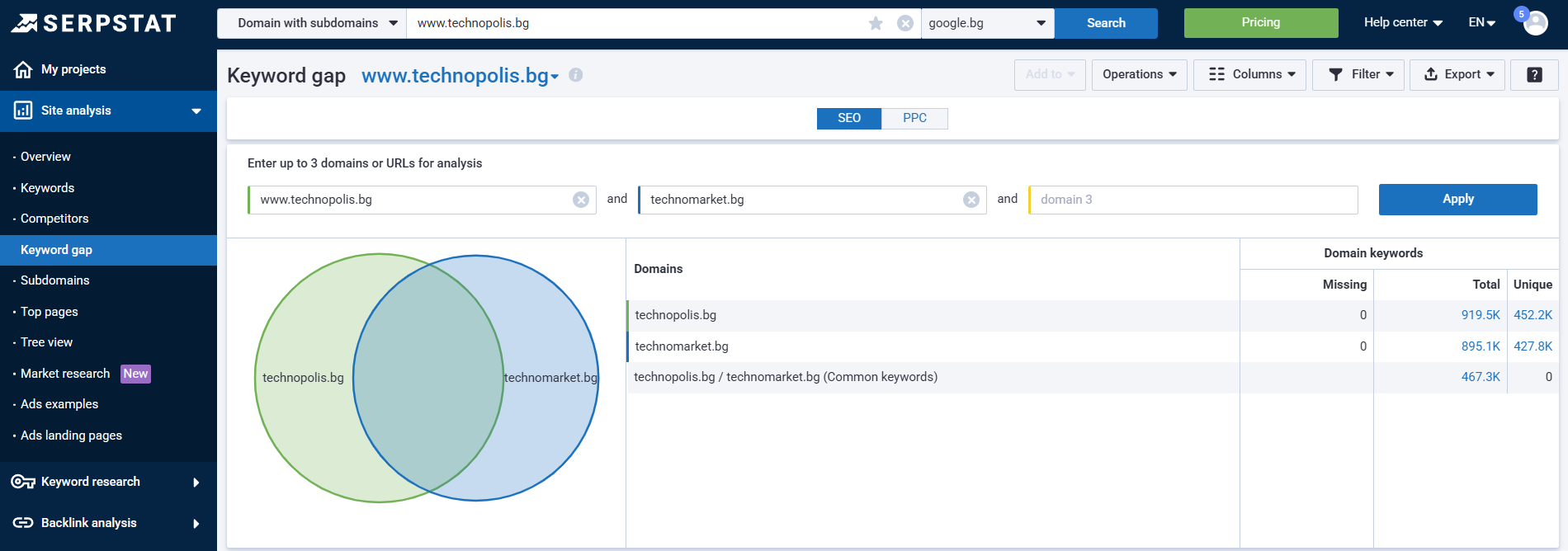Click the Backlink analysis link icon

point(23,523)
